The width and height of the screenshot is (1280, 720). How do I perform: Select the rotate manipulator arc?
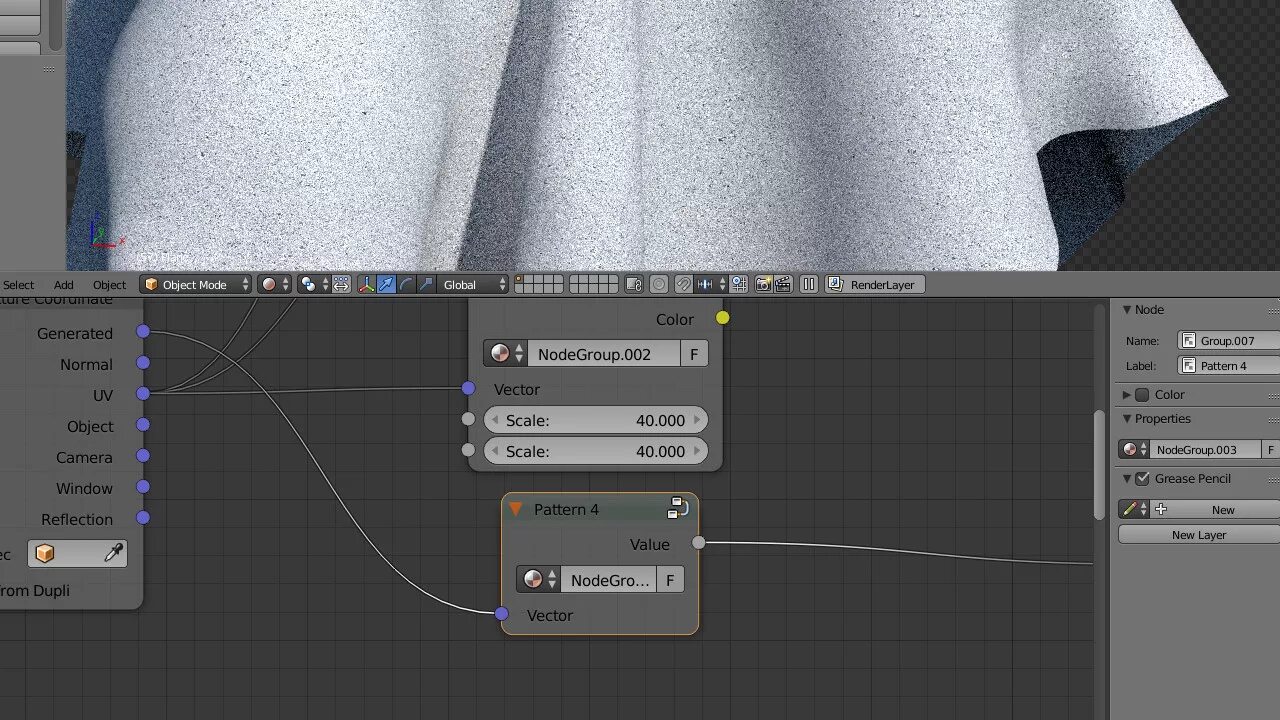coord(406,285)
